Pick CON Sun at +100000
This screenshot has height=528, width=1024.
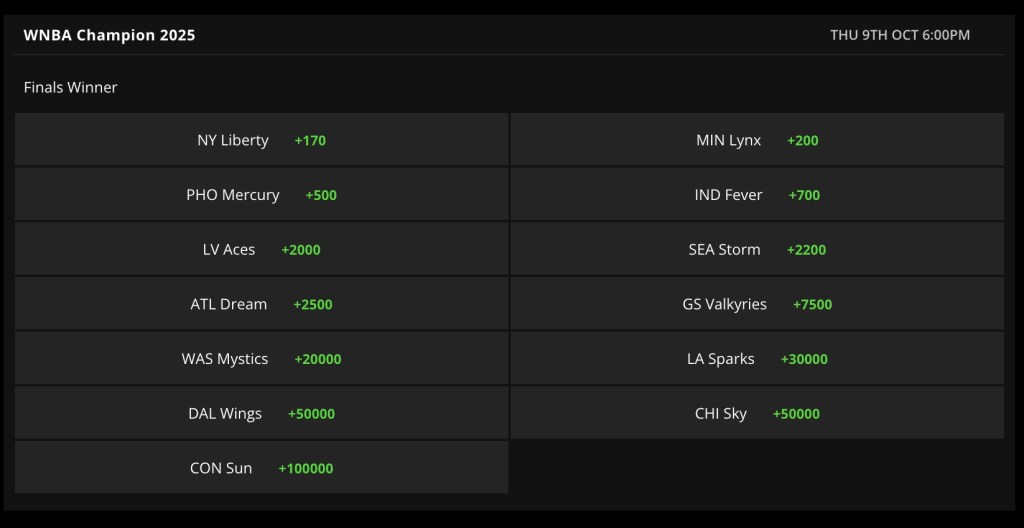pyautogui.click(x=261, y=468)
